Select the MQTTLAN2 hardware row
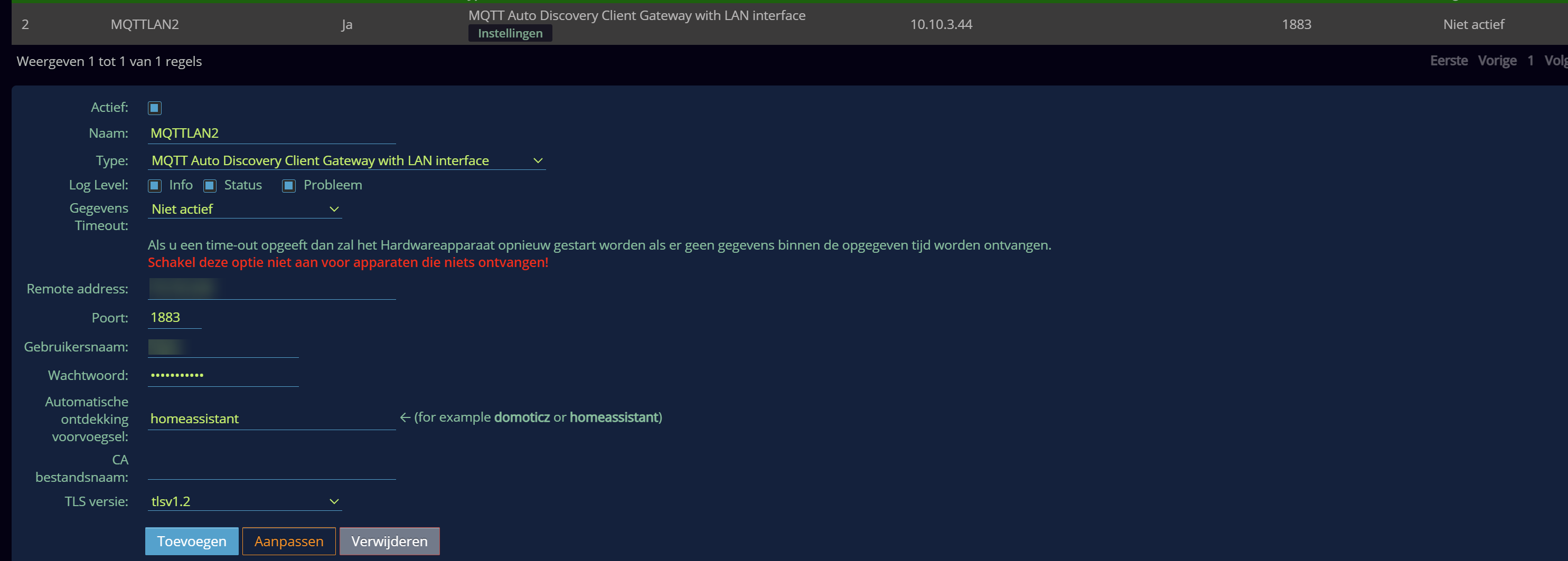 [x=145, y=24]
